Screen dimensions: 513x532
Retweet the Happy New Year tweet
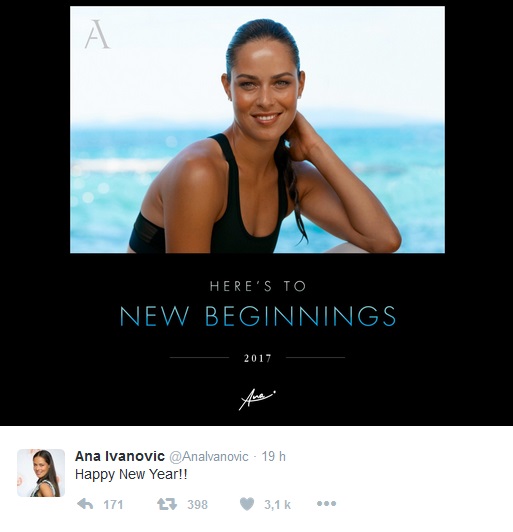coord(167,504)
